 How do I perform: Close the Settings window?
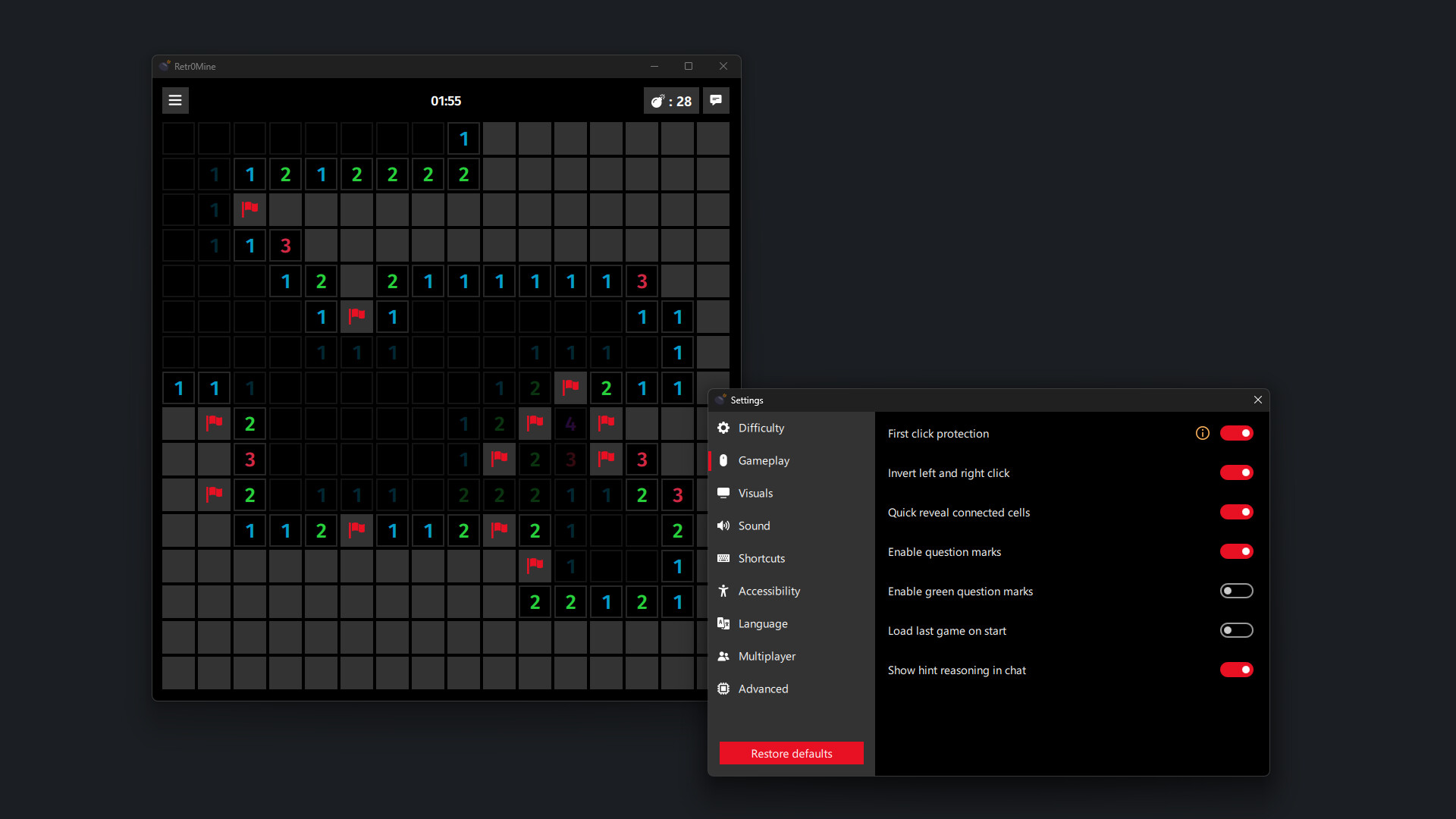1258,400
